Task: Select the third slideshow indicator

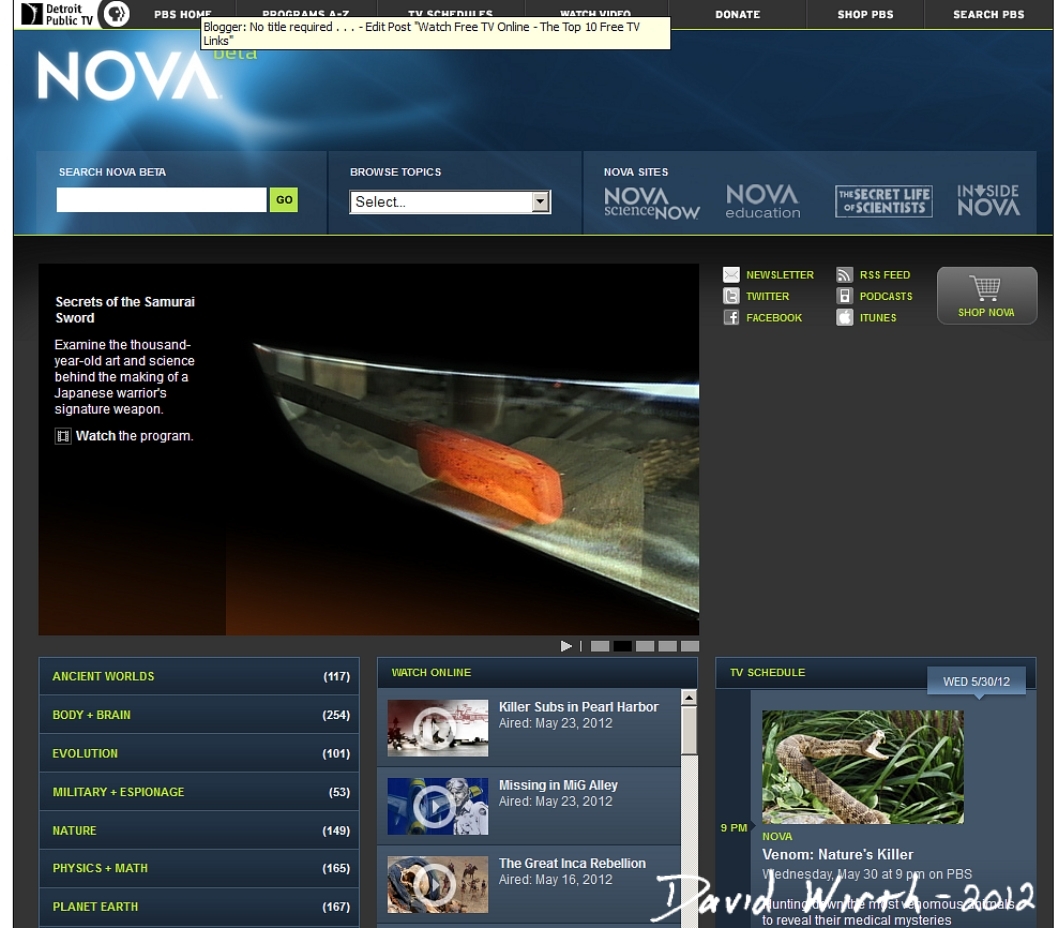Action: (645, 647)
